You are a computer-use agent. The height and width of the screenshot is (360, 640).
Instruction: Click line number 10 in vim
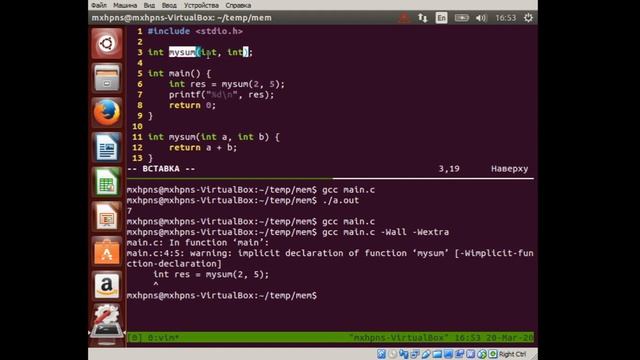(x=137, y=127)
